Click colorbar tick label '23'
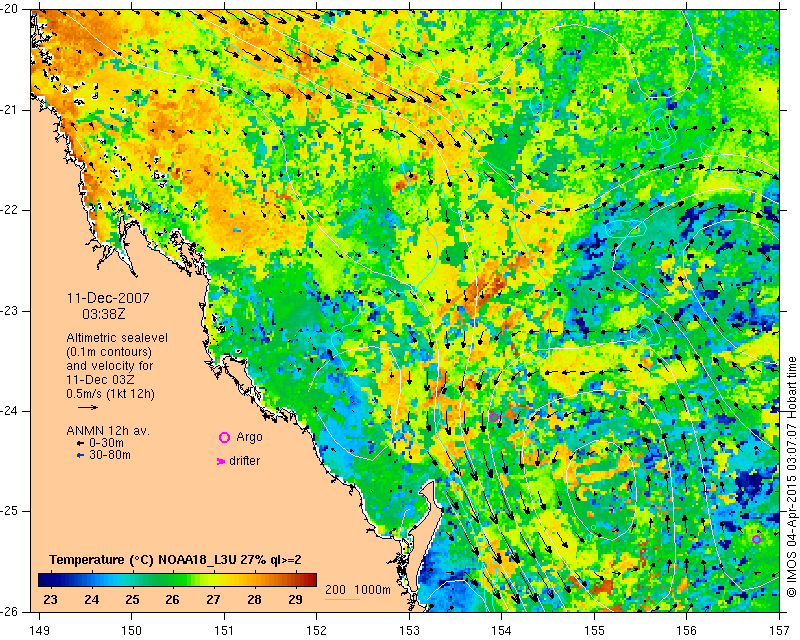 point(51,600)
